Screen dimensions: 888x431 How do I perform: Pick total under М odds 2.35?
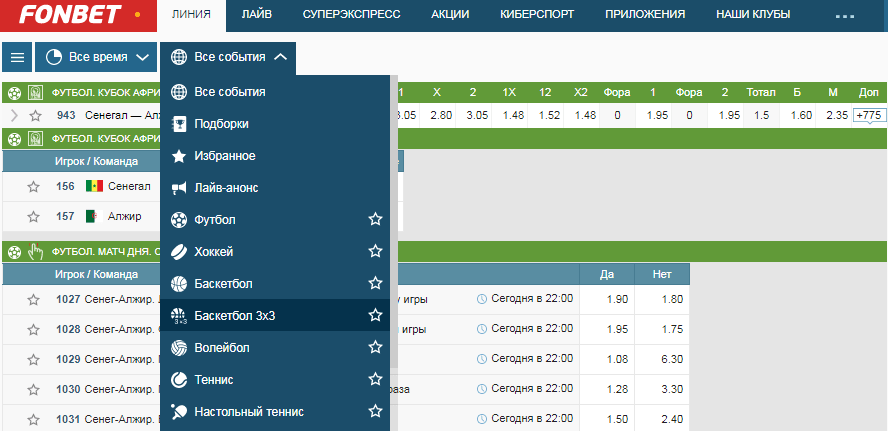click(x=836, y=116)
